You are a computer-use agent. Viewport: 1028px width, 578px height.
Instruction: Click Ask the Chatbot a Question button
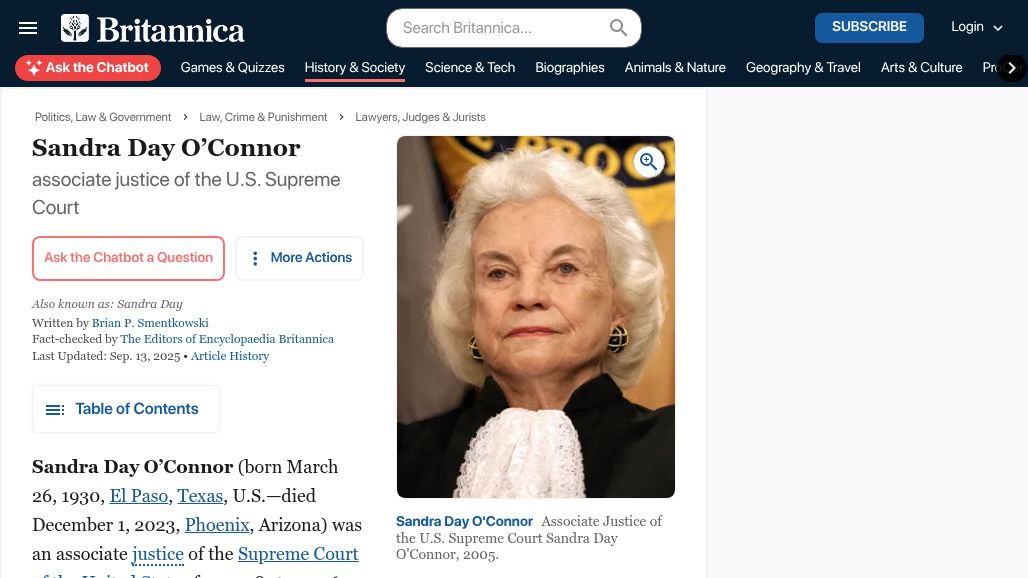128,258
